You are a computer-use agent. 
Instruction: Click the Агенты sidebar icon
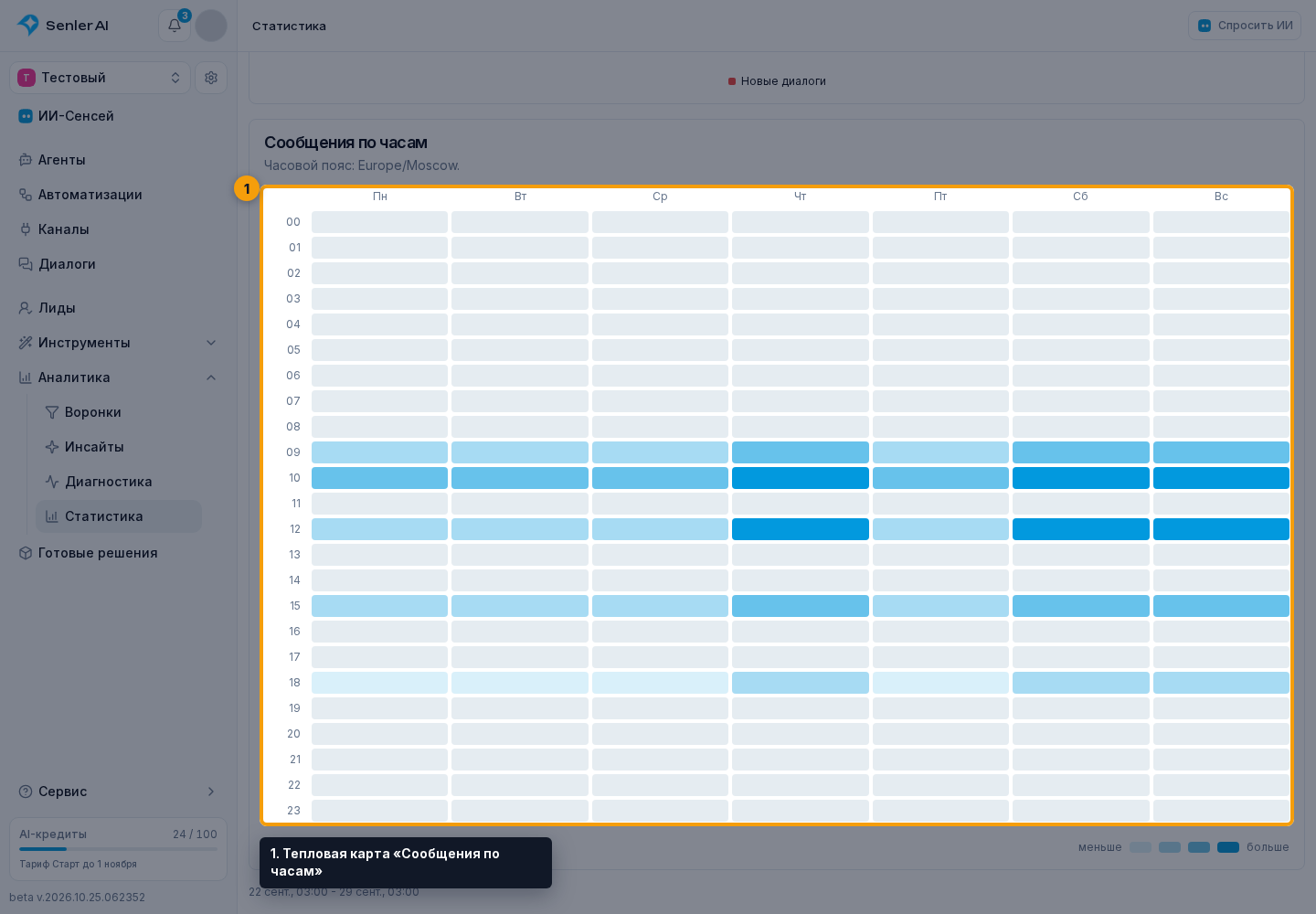click(26, 160)
